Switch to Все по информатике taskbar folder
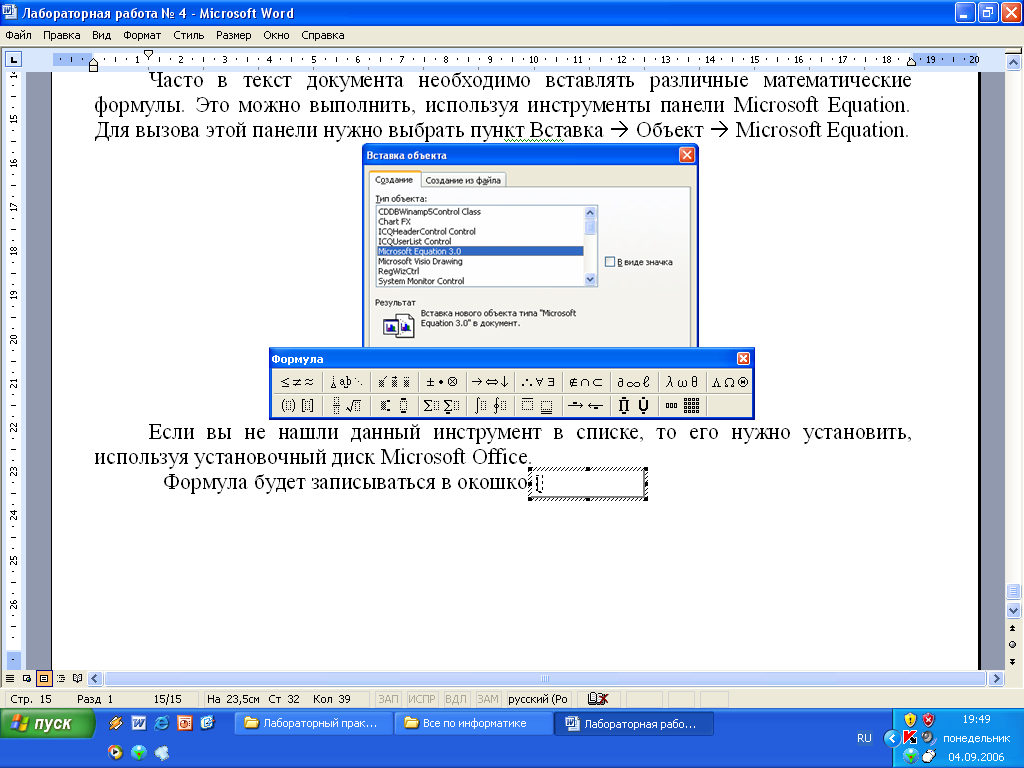Screen dimensions: 1024x768 click(473, 724)
